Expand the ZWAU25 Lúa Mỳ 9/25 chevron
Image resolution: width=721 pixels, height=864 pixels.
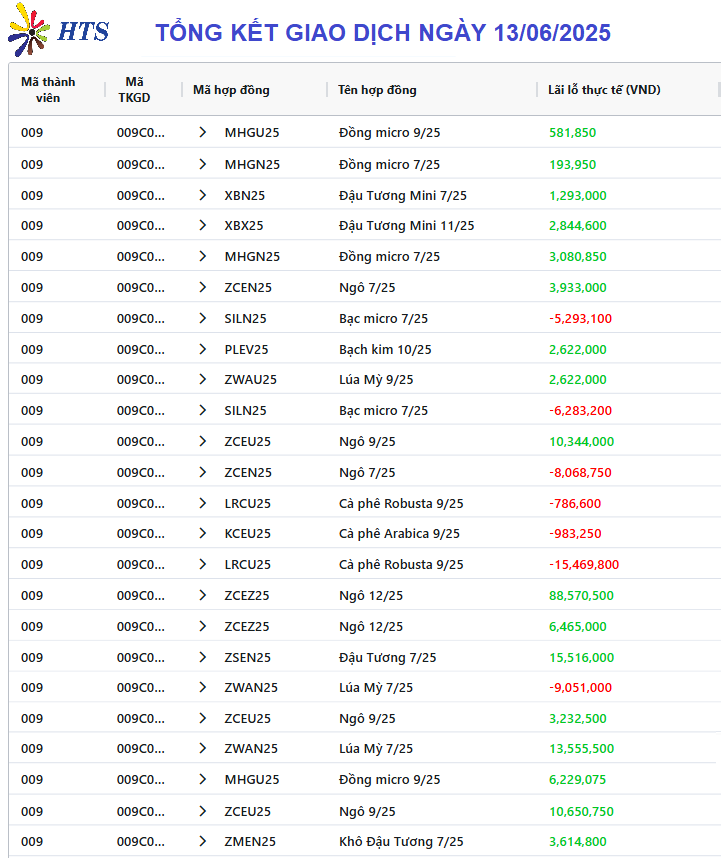coord(203,379)
